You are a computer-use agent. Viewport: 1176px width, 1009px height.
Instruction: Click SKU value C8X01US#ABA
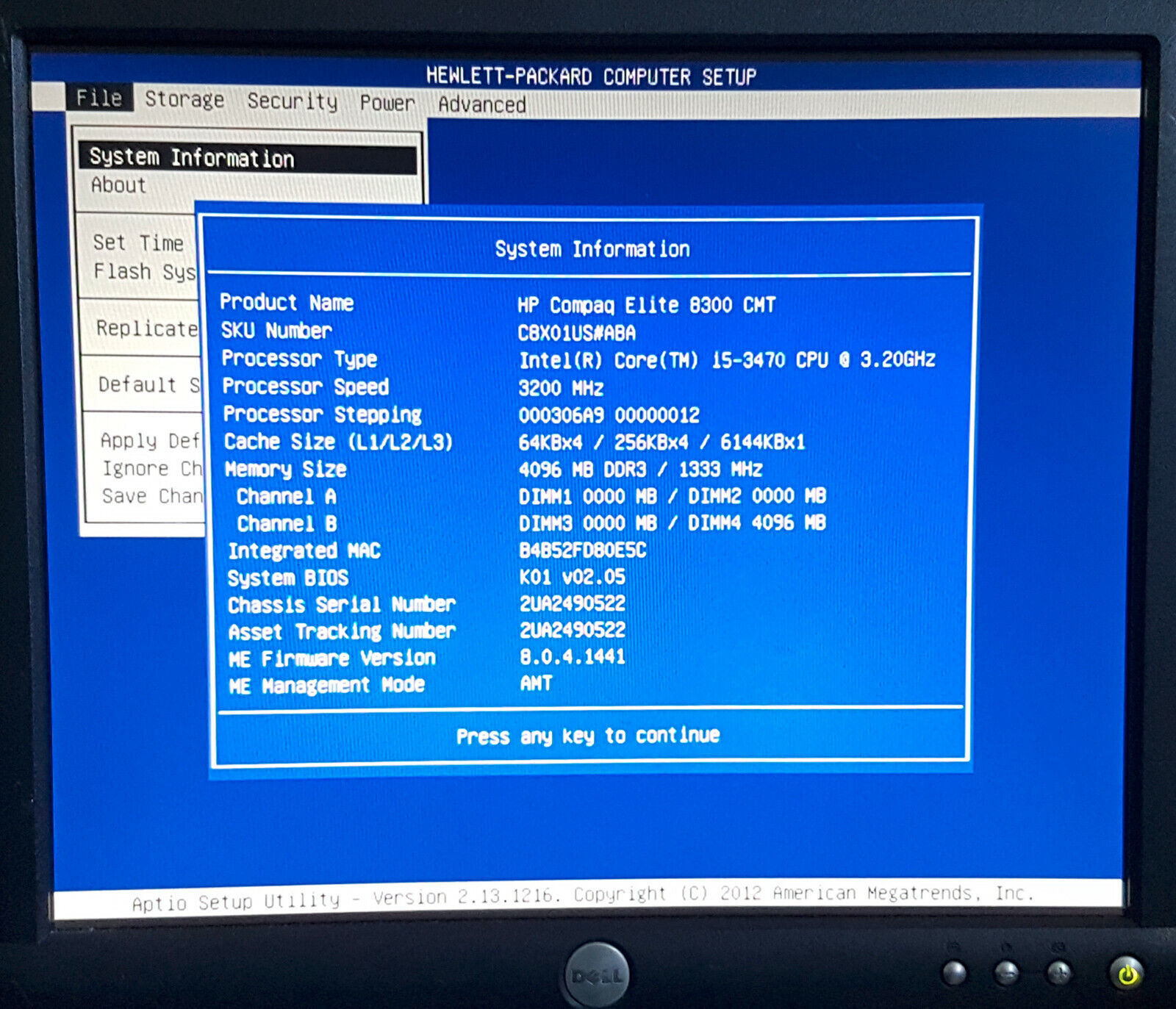(577, 333)
